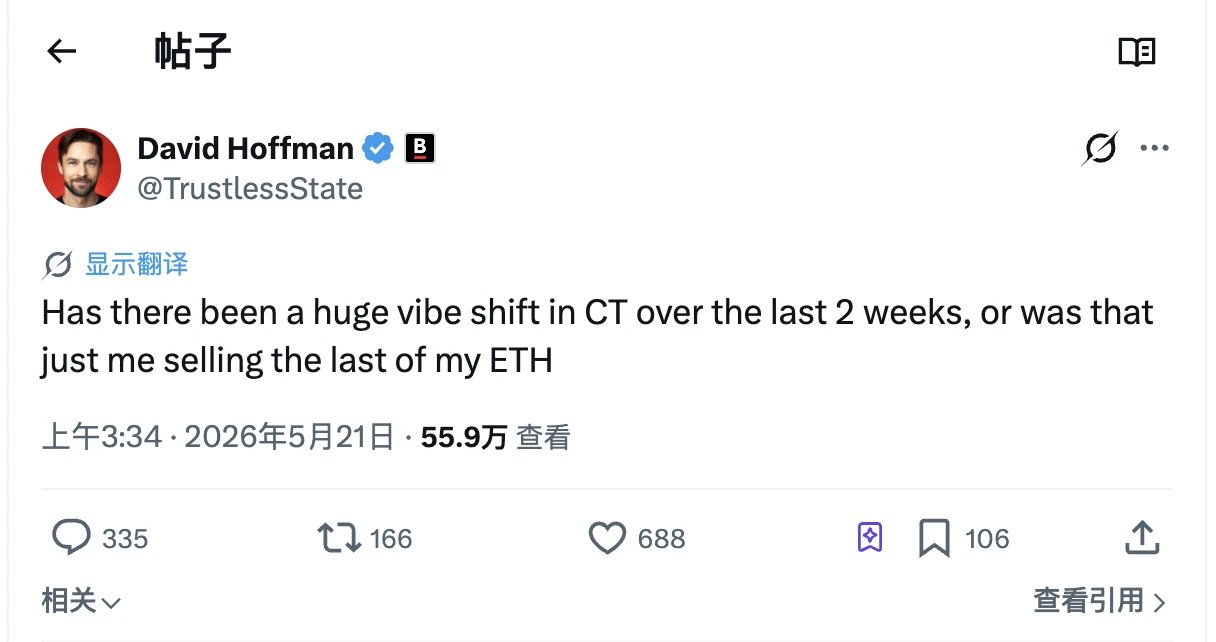Click the David Hoffman display name

tap(246, 148)
